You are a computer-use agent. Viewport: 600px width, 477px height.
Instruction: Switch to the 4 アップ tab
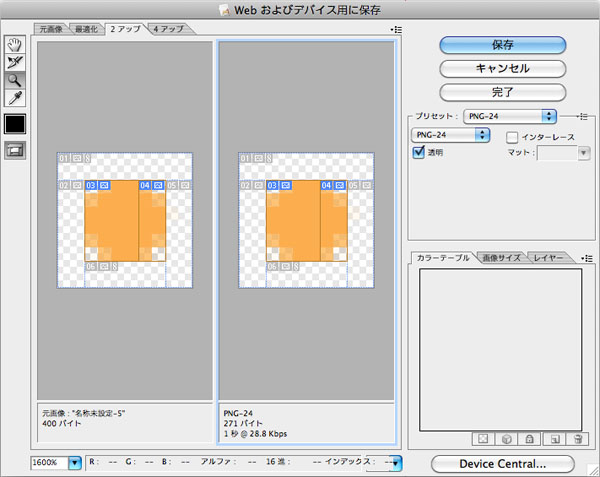[168, 29]
